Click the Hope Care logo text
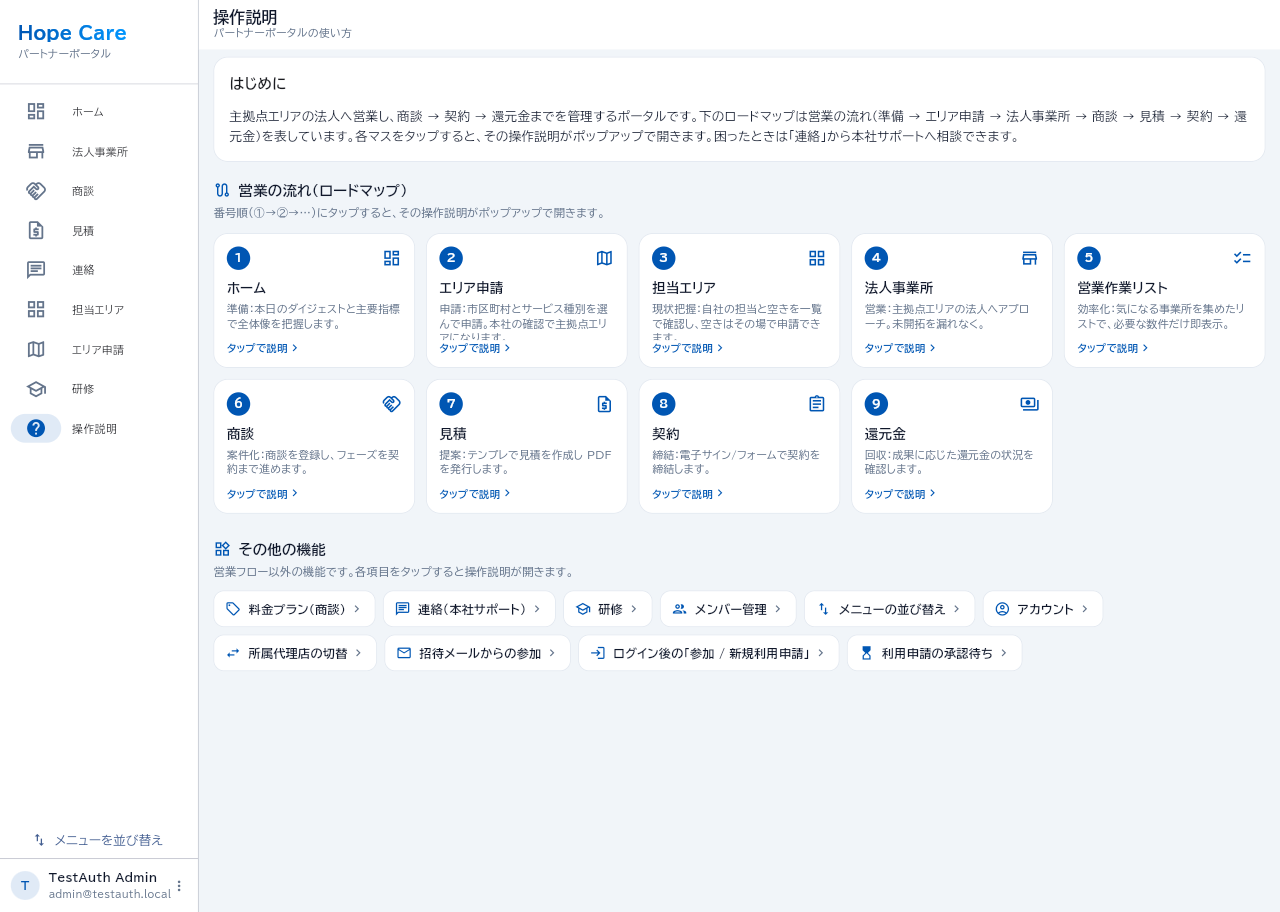This screenshot has width=1280, height=912. [x=72, y=33]
